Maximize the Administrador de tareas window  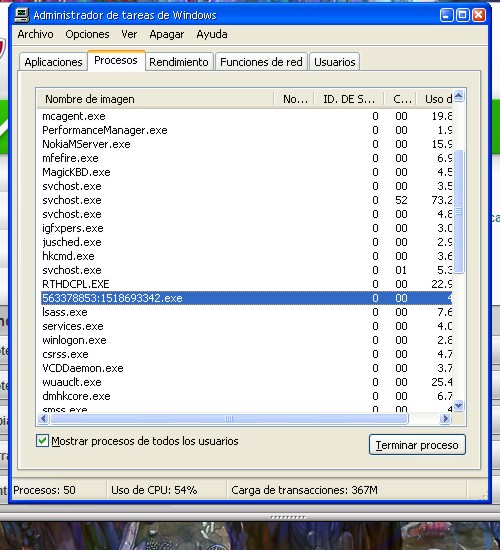[462, 15]
